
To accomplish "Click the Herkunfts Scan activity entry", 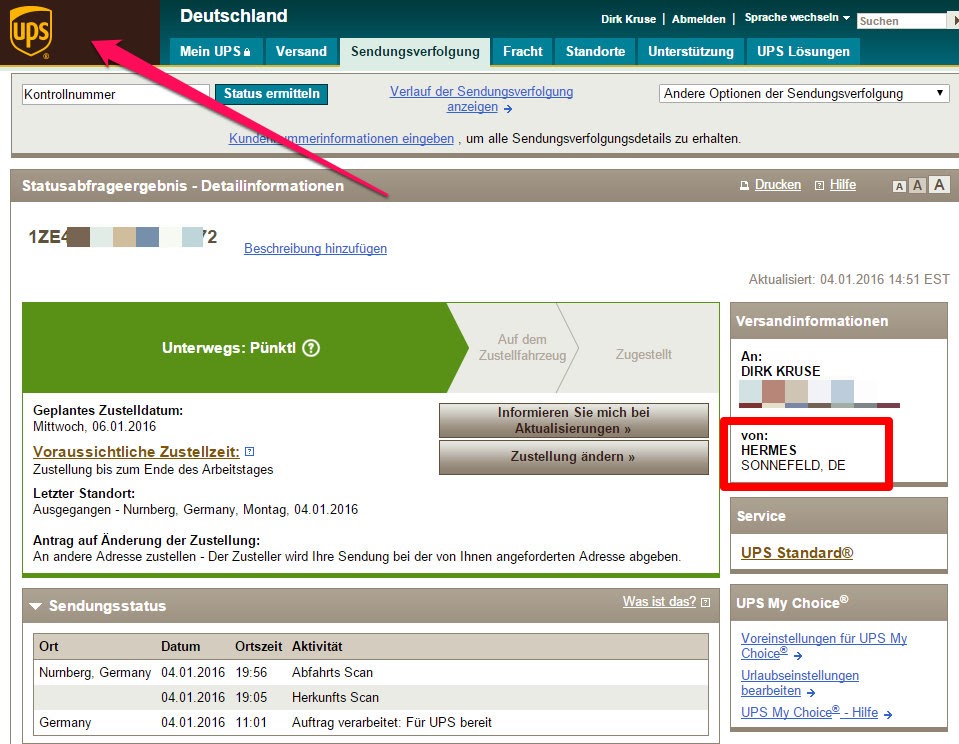I will coord(335,698).
